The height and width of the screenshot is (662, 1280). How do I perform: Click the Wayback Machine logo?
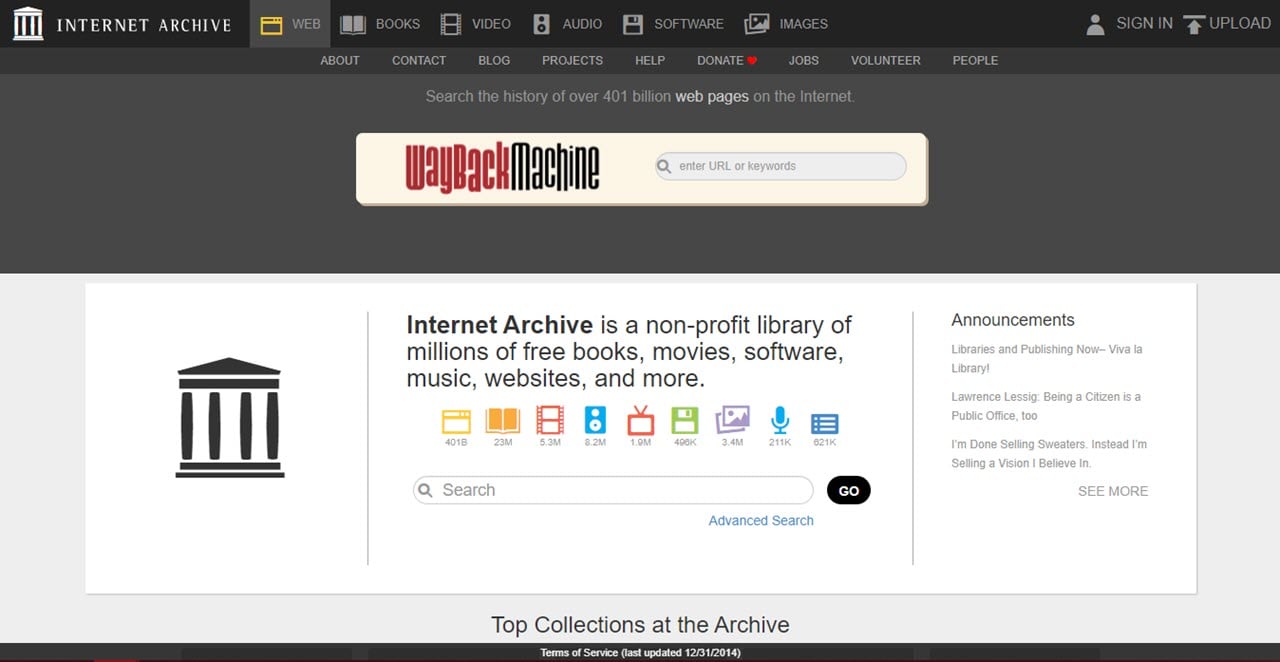[x=502, y=167]
